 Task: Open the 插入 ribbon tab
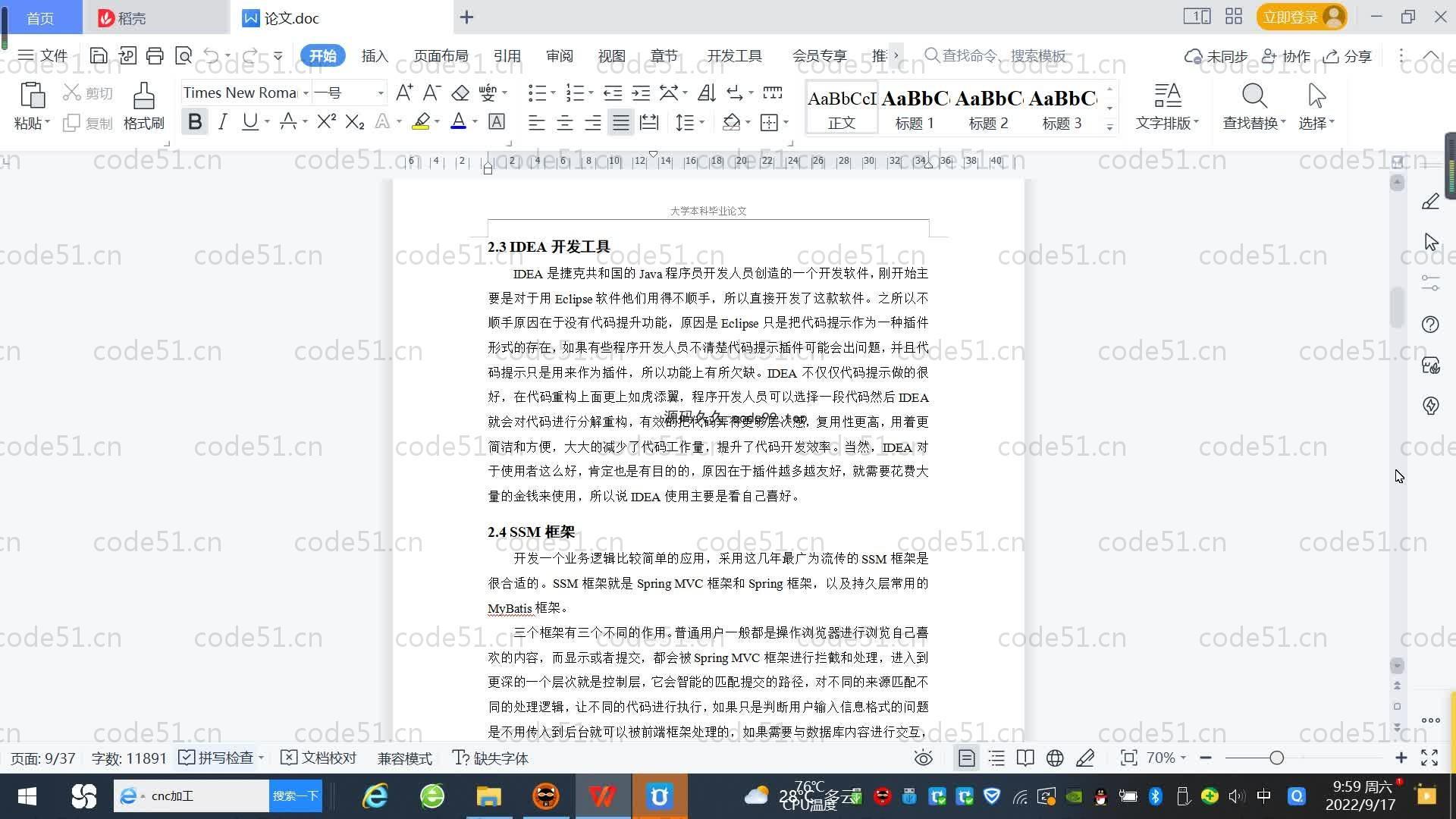pos(375,56)
